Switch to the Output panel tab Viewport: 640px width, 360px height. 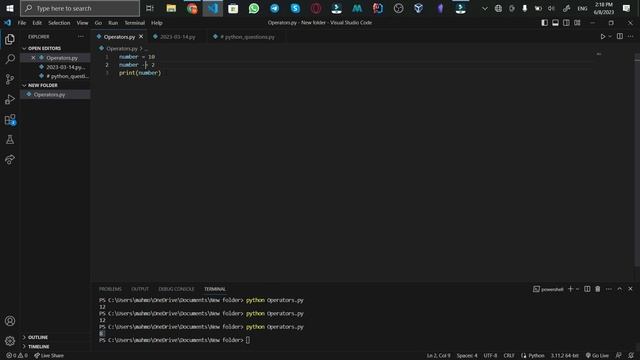pyautogui.click(x=140, y=289)
